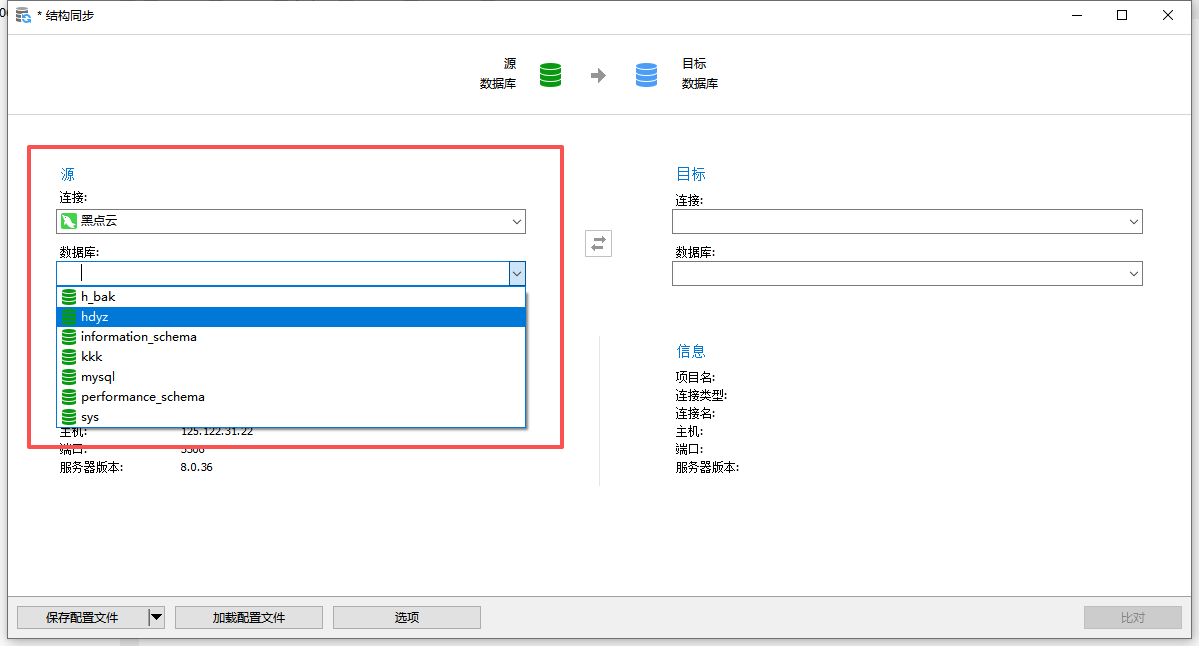Image resolution: width=1199 pixels, height=646 pixels.
Task: Click the 黑点云 connection icon
Action: [69, 221]
